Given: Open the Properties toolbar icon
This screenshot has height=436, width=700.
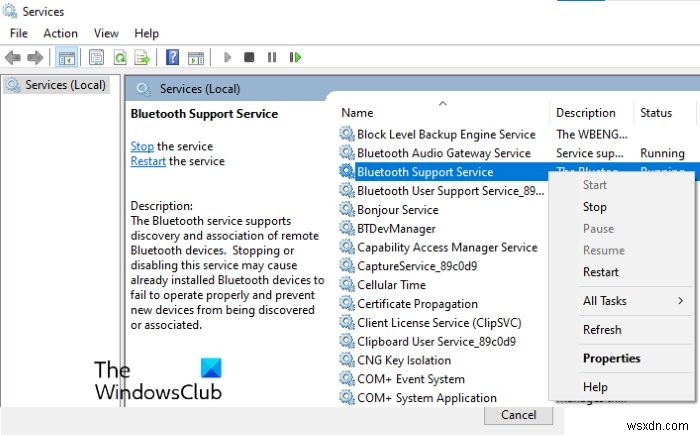Looking at the screenshot, I should tap(96, 58).
